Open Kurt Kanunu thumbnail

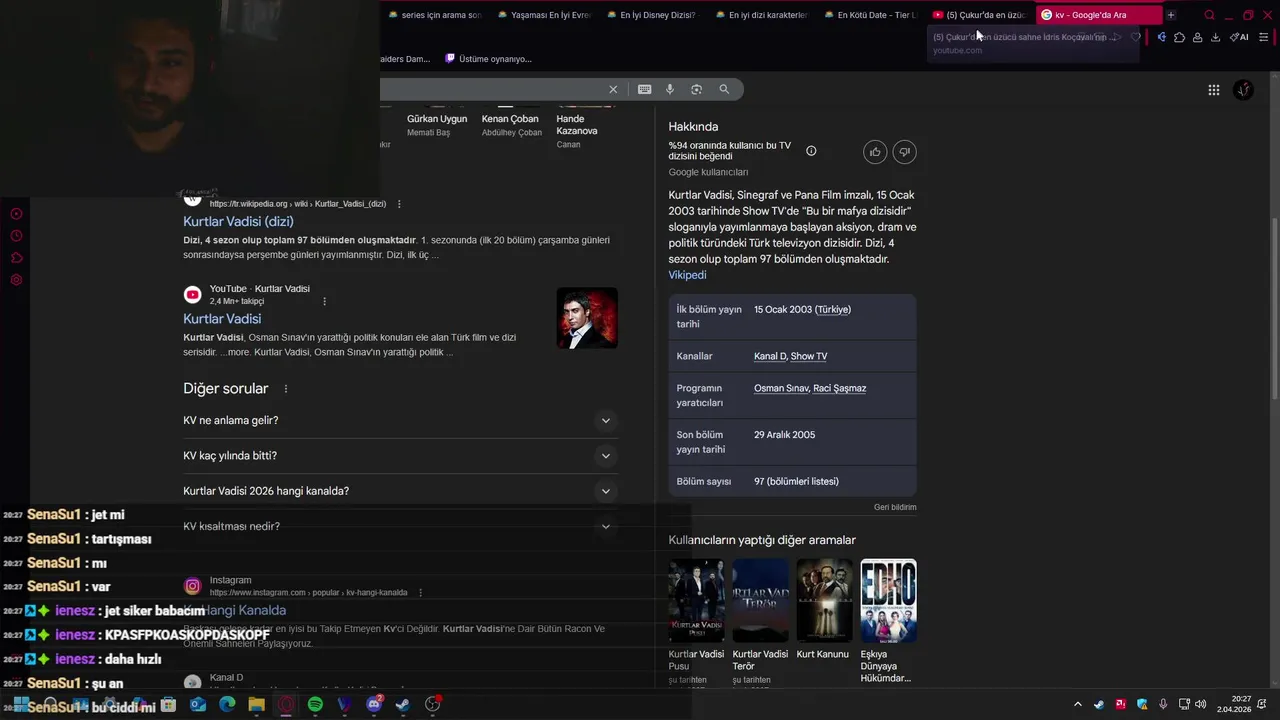click(824, 600)
